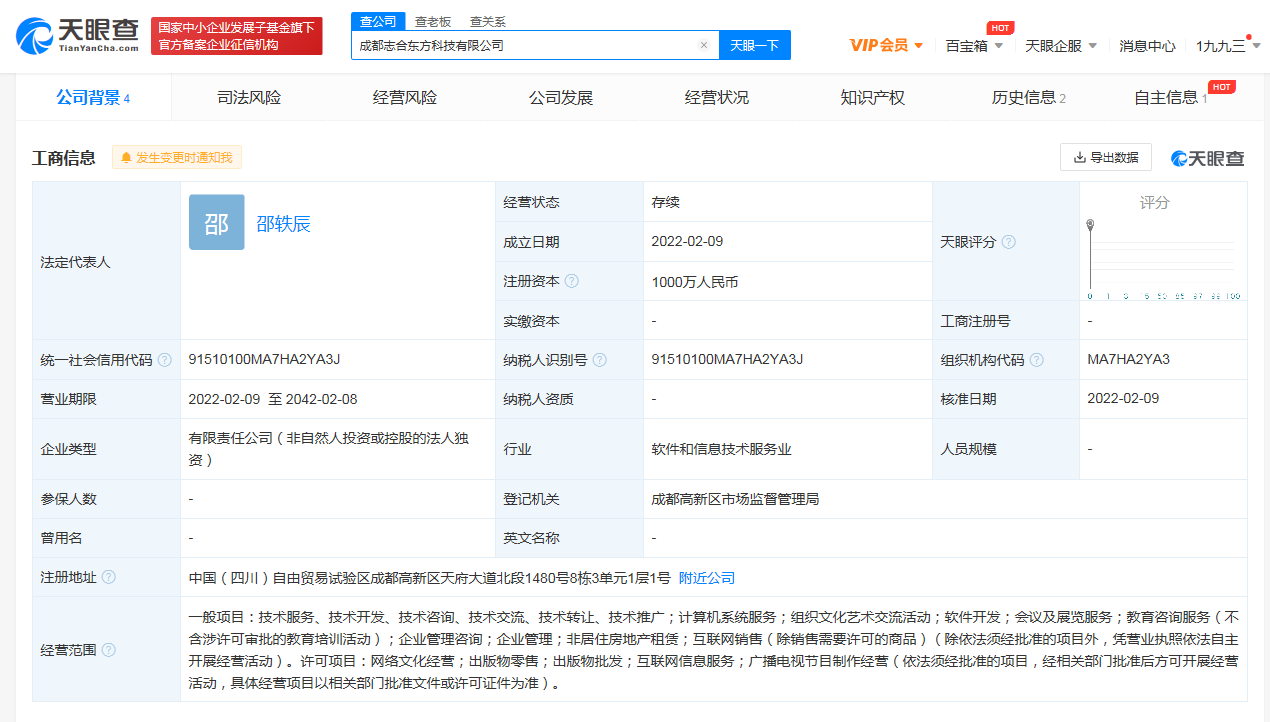The image size is (1270, 722).
Task: Expand the 百宝箱 dropdown menu
Action: (974, 45)
